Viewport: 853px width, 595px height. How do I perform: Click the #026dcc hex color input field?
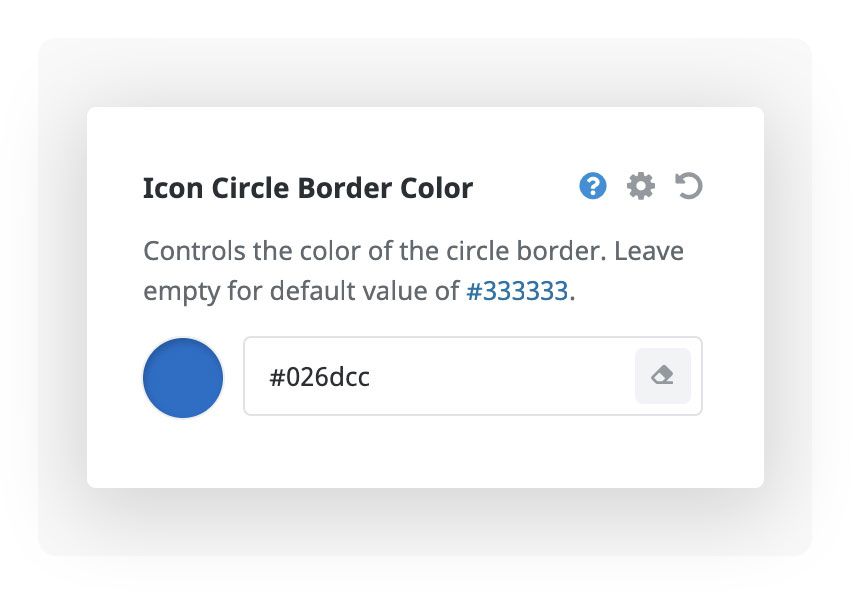point(440,377)
